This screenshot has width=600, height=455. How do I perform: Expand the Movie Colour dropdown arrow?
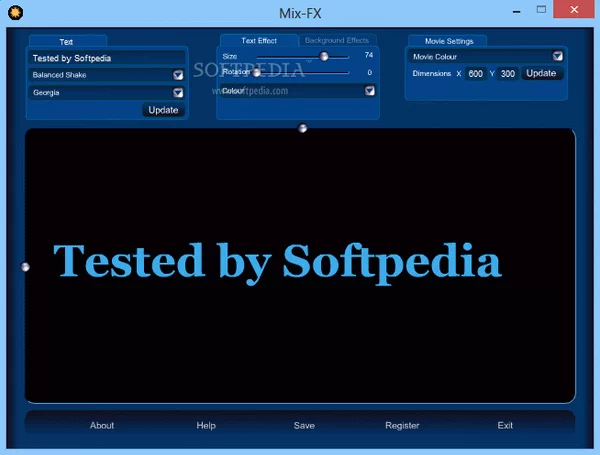(x=558, y=56)
